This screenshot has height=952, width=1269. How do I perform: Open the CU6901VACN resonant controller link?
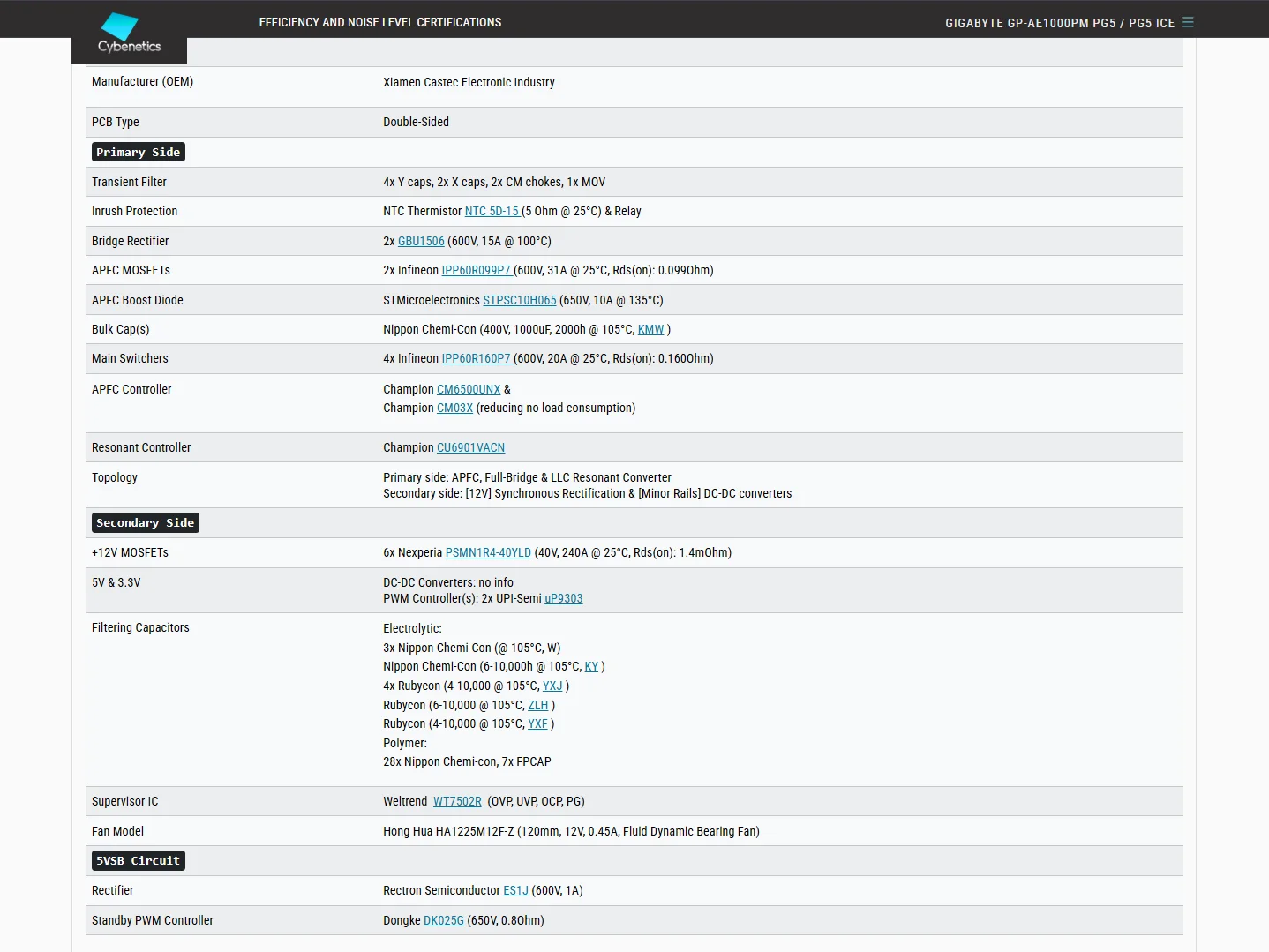[470, 447]
